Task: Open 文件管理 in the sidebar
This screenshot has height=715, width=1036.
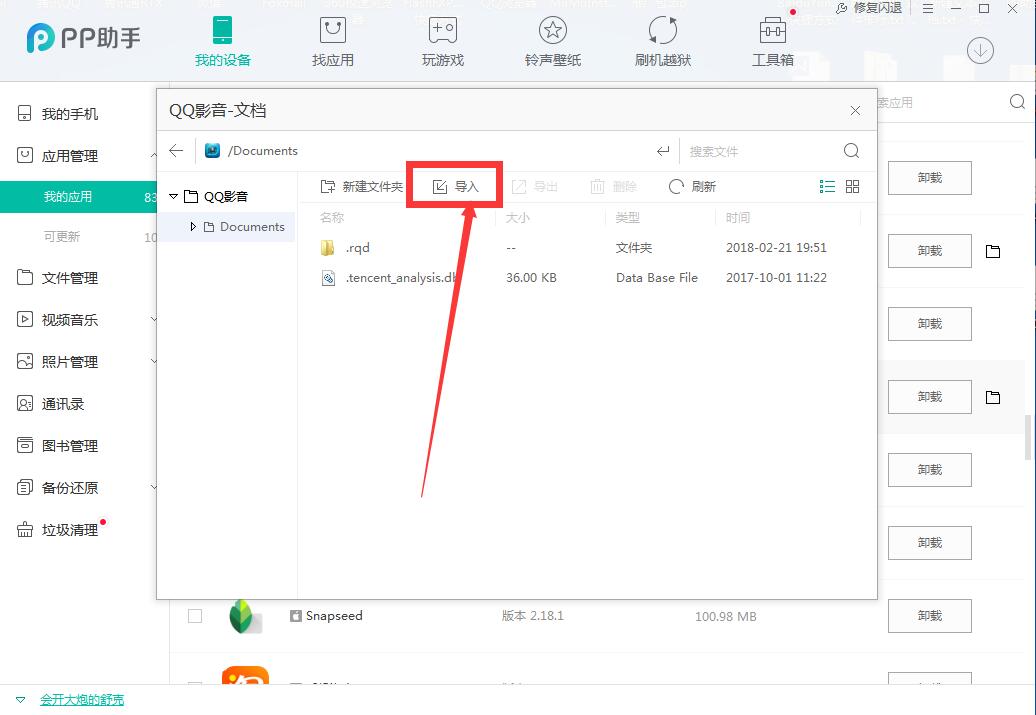Action: 57,278
